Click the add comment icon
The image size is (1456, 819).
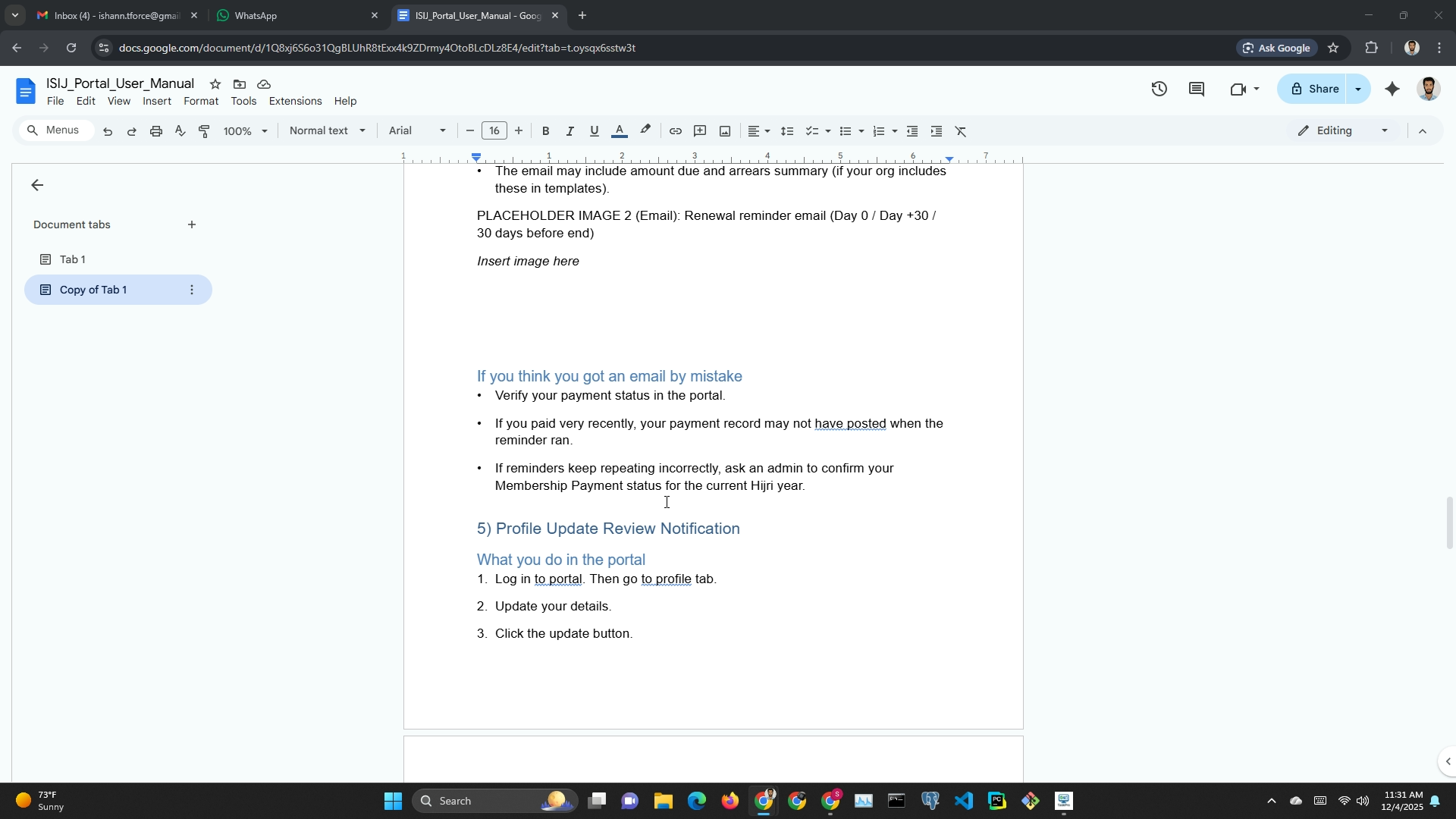(x=700, y=131)
